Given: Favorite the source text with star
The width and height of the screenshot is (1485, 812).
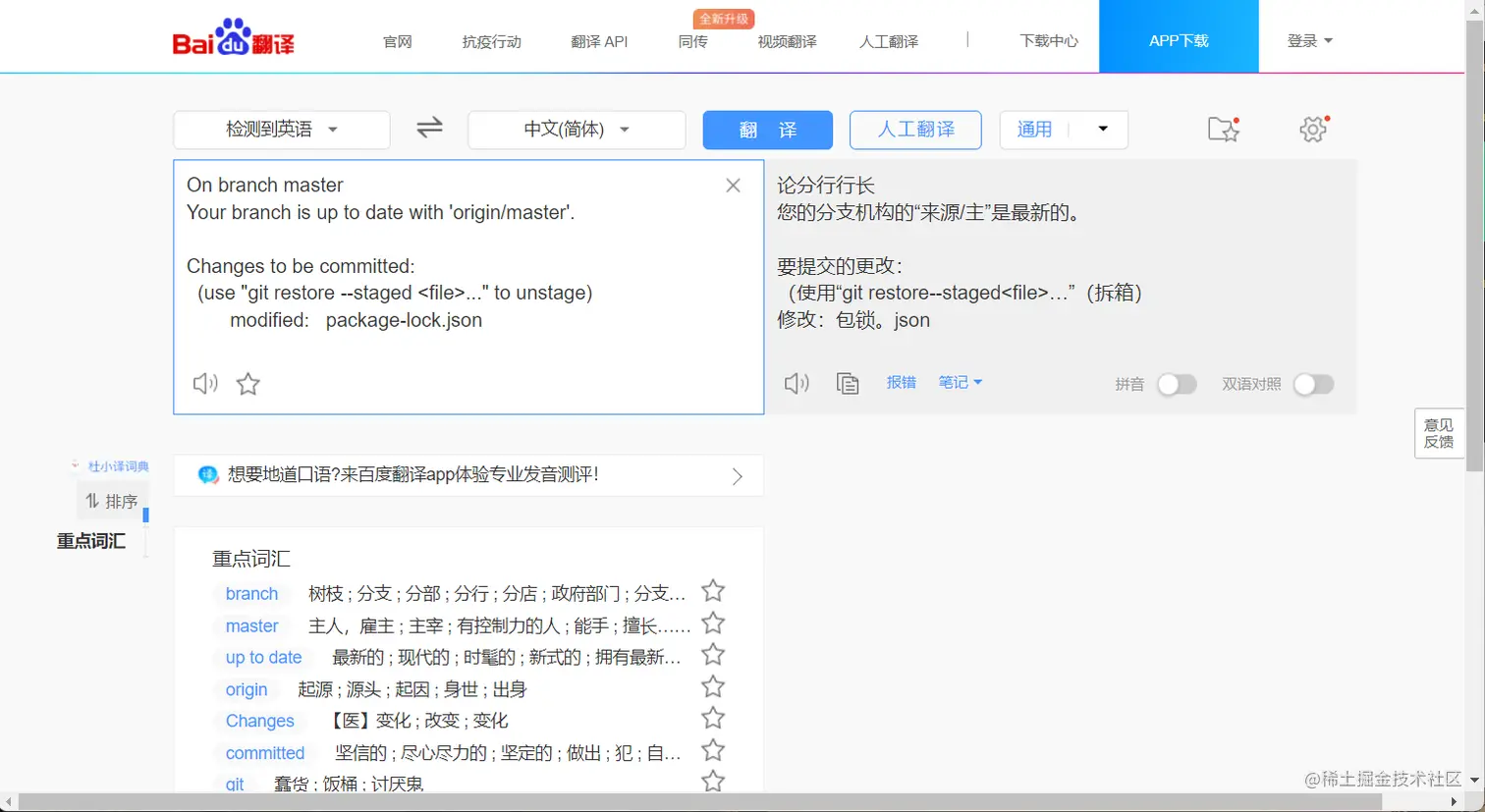Looking at the screenshot, I should click(248, 384).
